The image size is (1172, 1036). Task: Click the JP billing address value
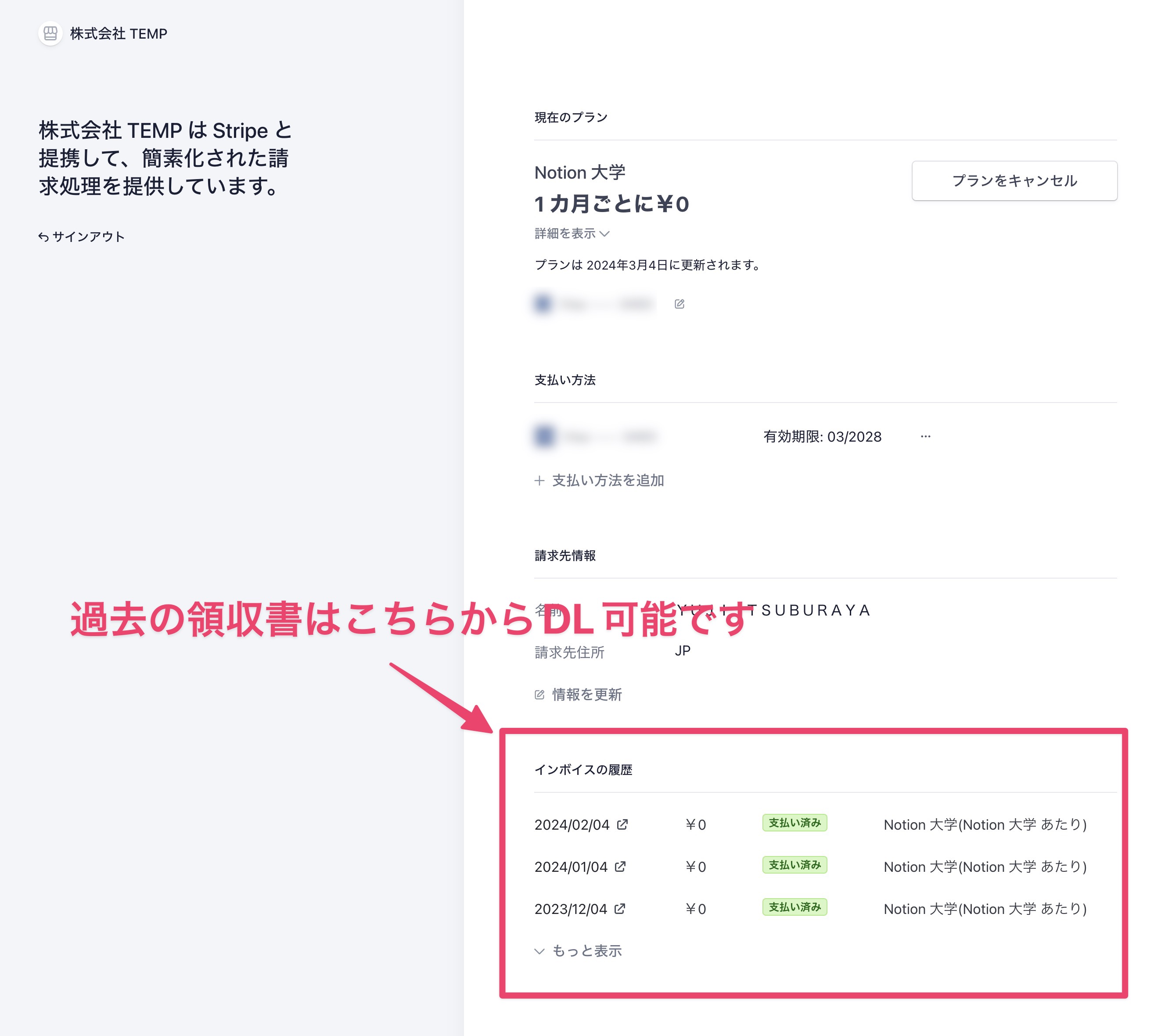click(x=682, y=651)
